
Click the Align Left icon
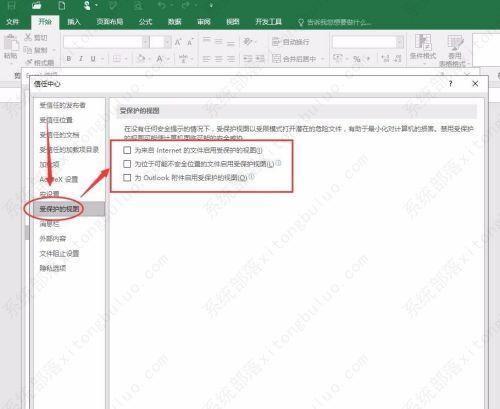[x=207, y=59]
